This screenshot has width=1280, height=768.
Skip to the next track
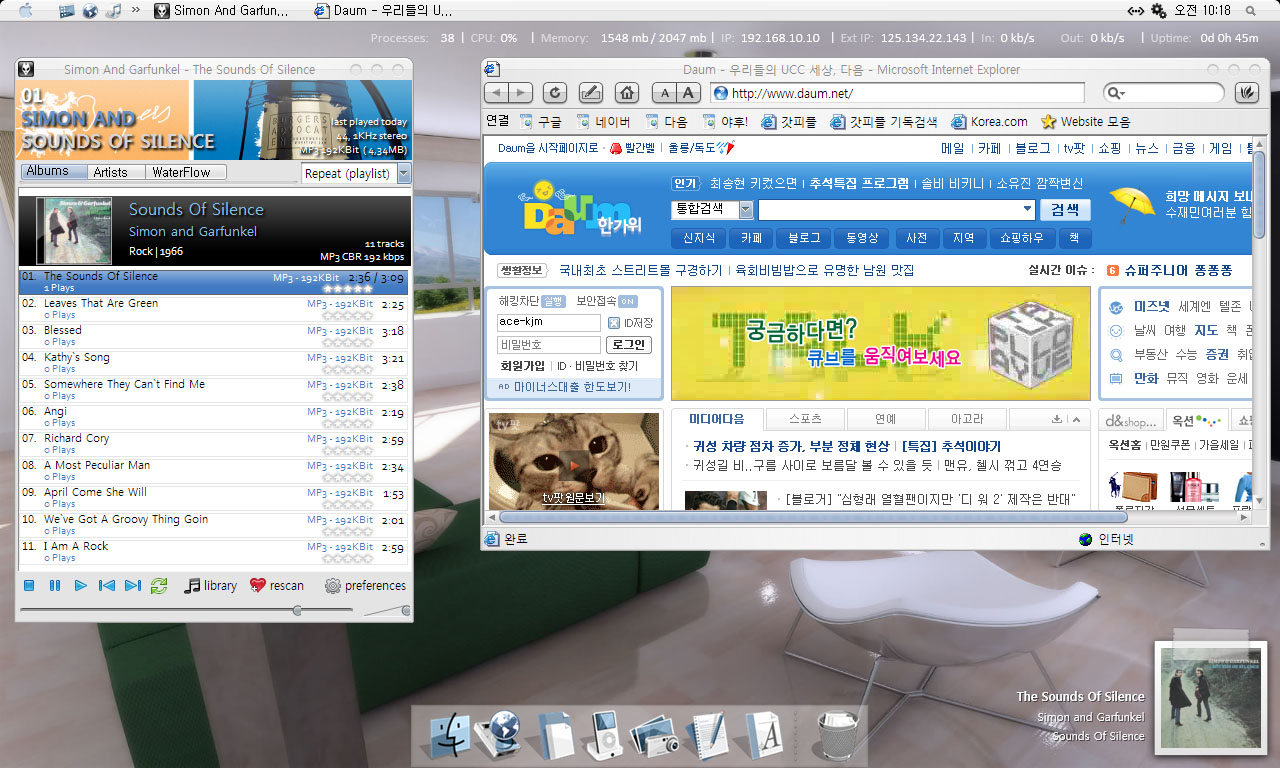pos(133,585)
